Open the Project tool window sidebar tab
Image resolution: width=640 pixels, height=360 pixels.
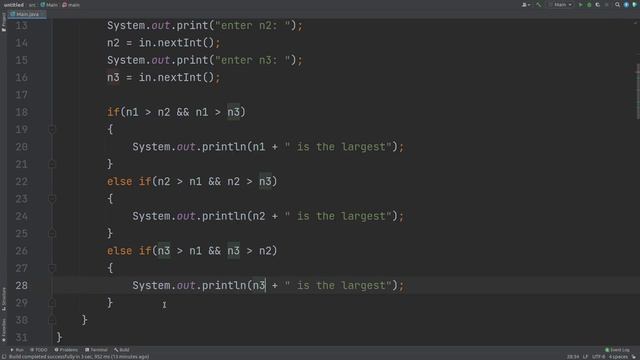pyautogui.click(x=3, y=22)
